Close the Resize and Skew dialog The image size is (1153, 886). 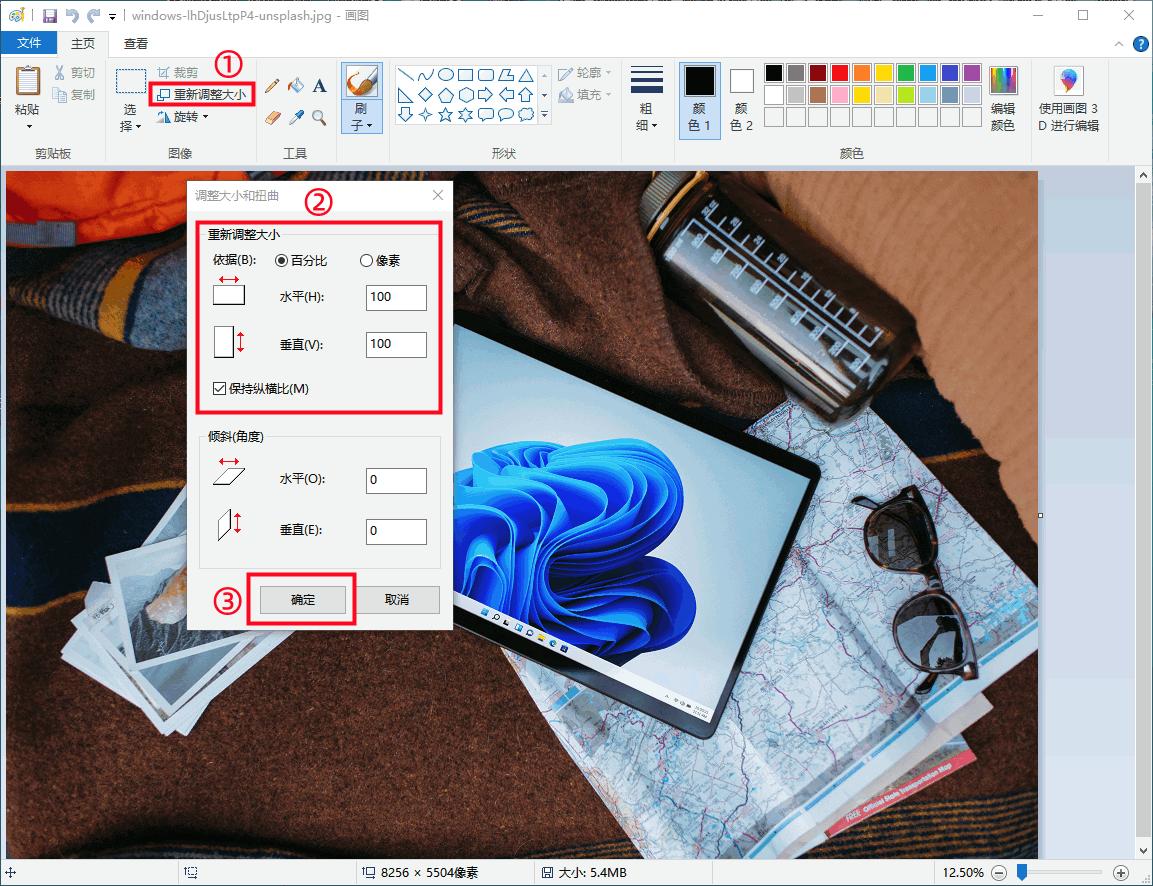pos(438,195)
